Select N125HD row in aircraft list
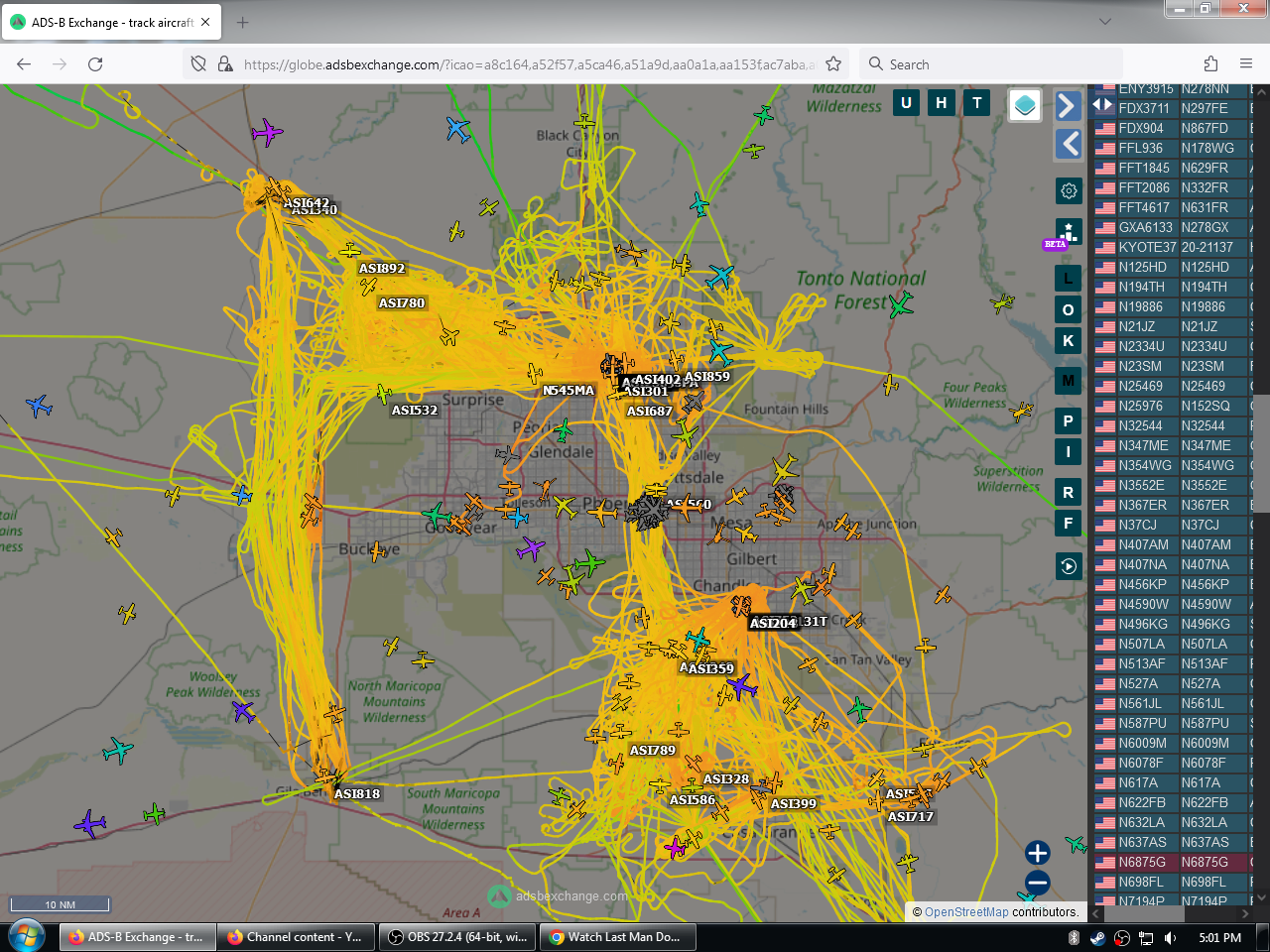Screen dimensions: 1270x952 click(1173, 267)
